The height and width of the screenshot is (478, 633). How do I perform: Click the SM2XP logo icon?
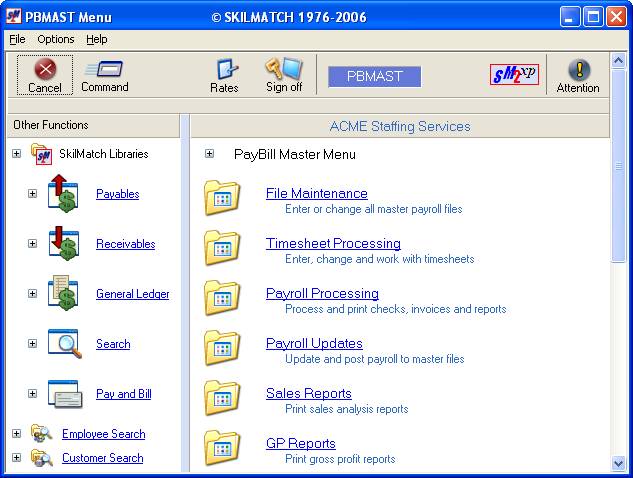coord(514,75)
